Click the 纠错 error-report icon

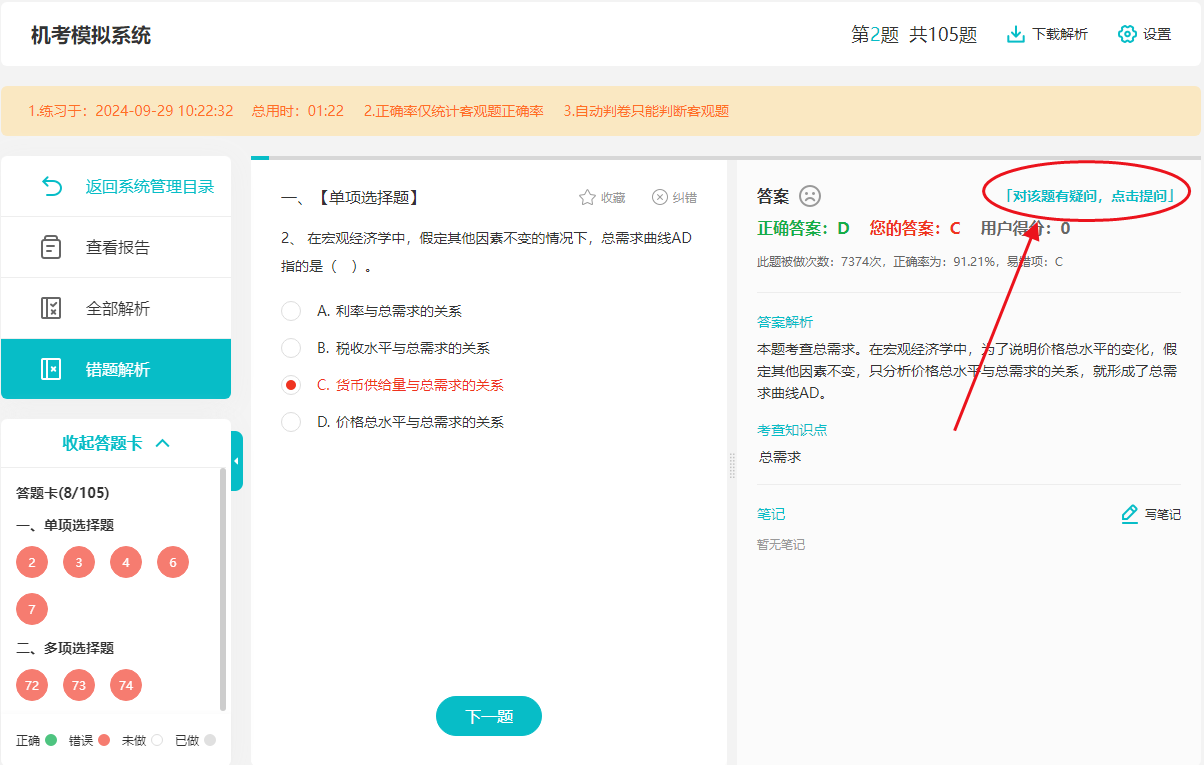point(657,196)
